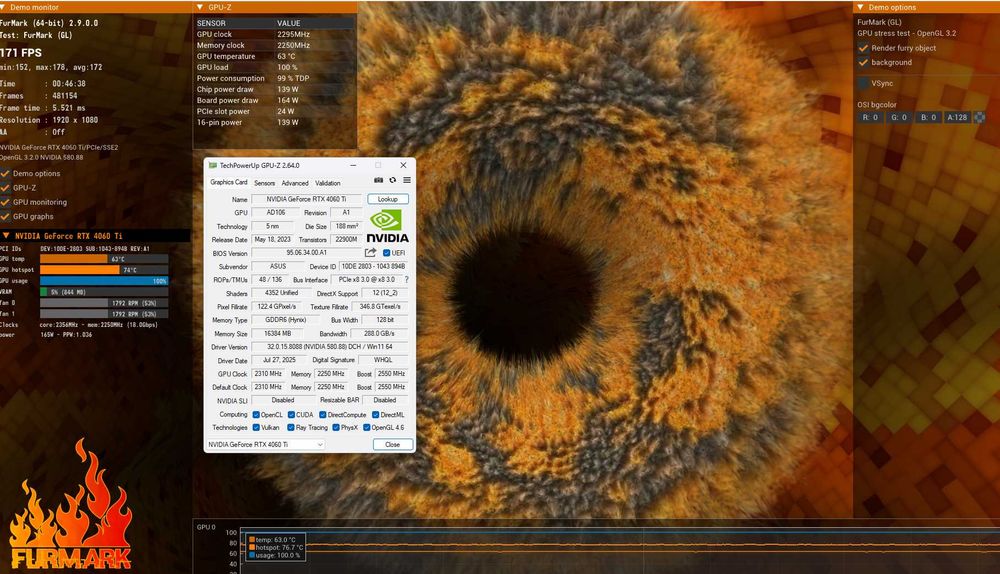1000x574 pixels.
Task: Click the SENSOR column header
Action: click(210, 23)
